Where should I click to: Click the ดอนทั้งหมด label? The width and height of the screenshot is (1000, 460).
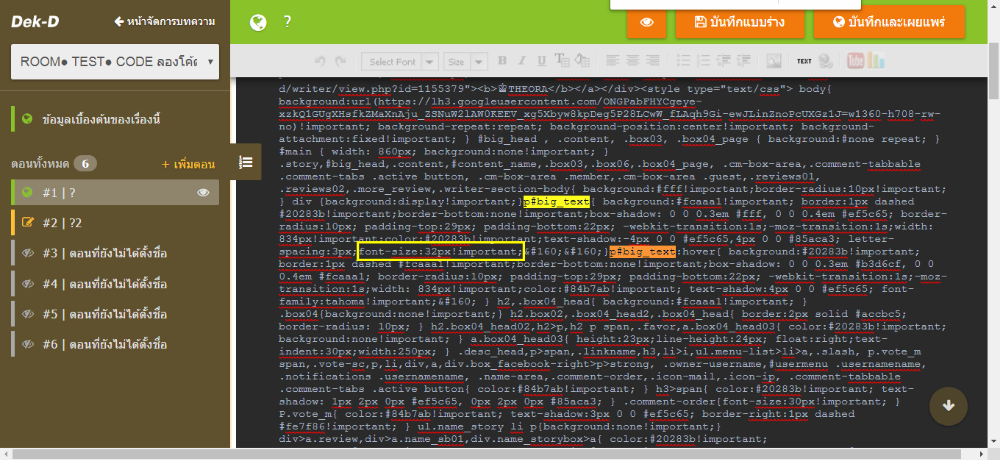tap(40, 165)
